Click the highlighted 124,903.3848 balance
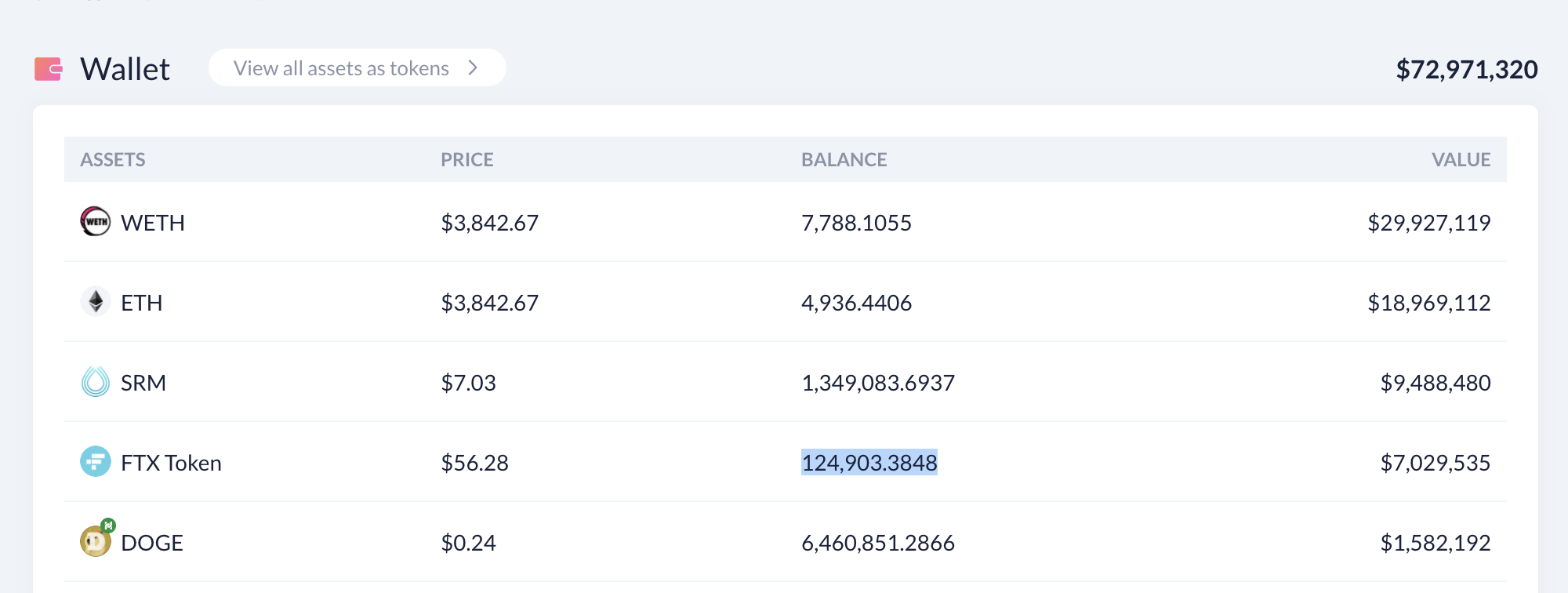Viewport: 1568px width, 593px height. pos(869,463)
